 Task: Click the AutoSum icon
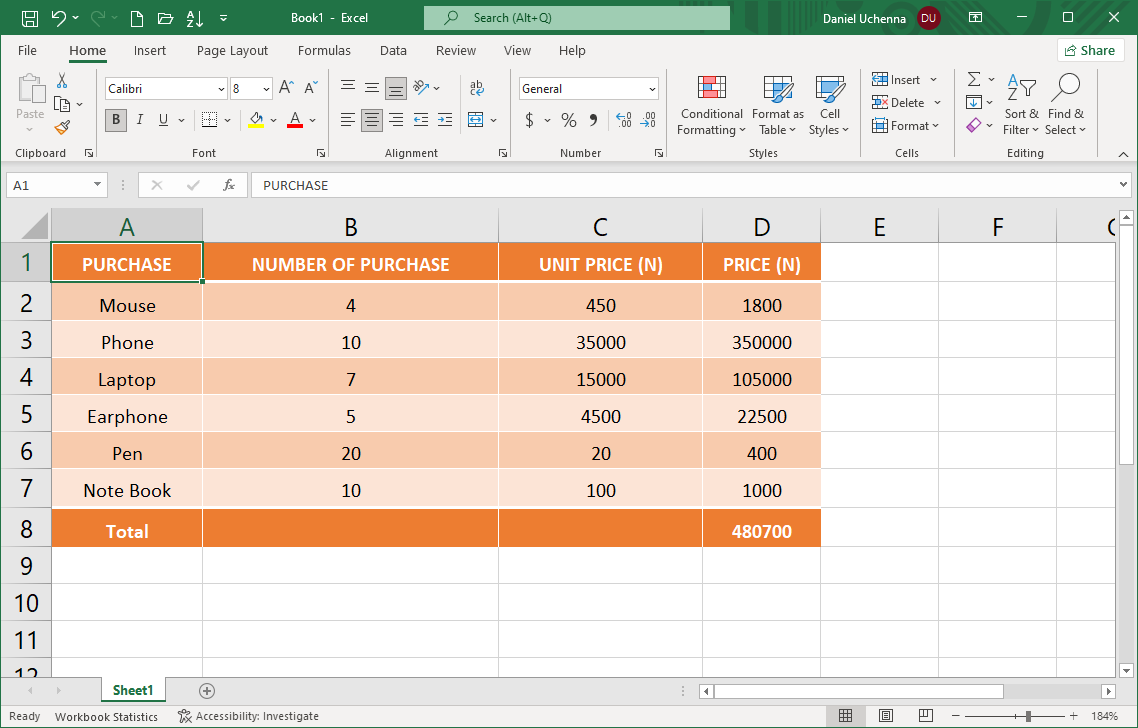coord(973,79)
